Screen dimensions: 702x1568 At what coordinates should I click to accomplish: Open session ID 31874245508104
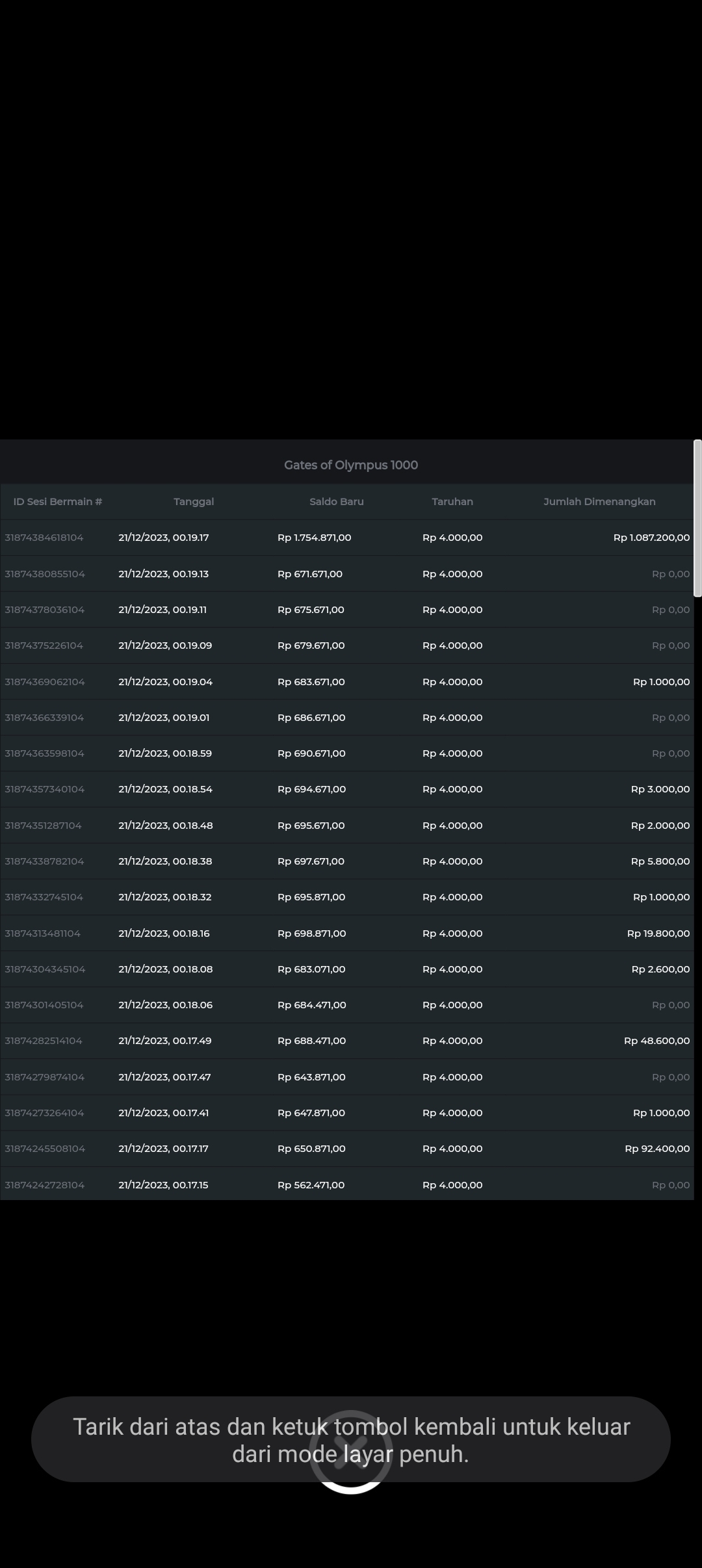coord(45,1149)
